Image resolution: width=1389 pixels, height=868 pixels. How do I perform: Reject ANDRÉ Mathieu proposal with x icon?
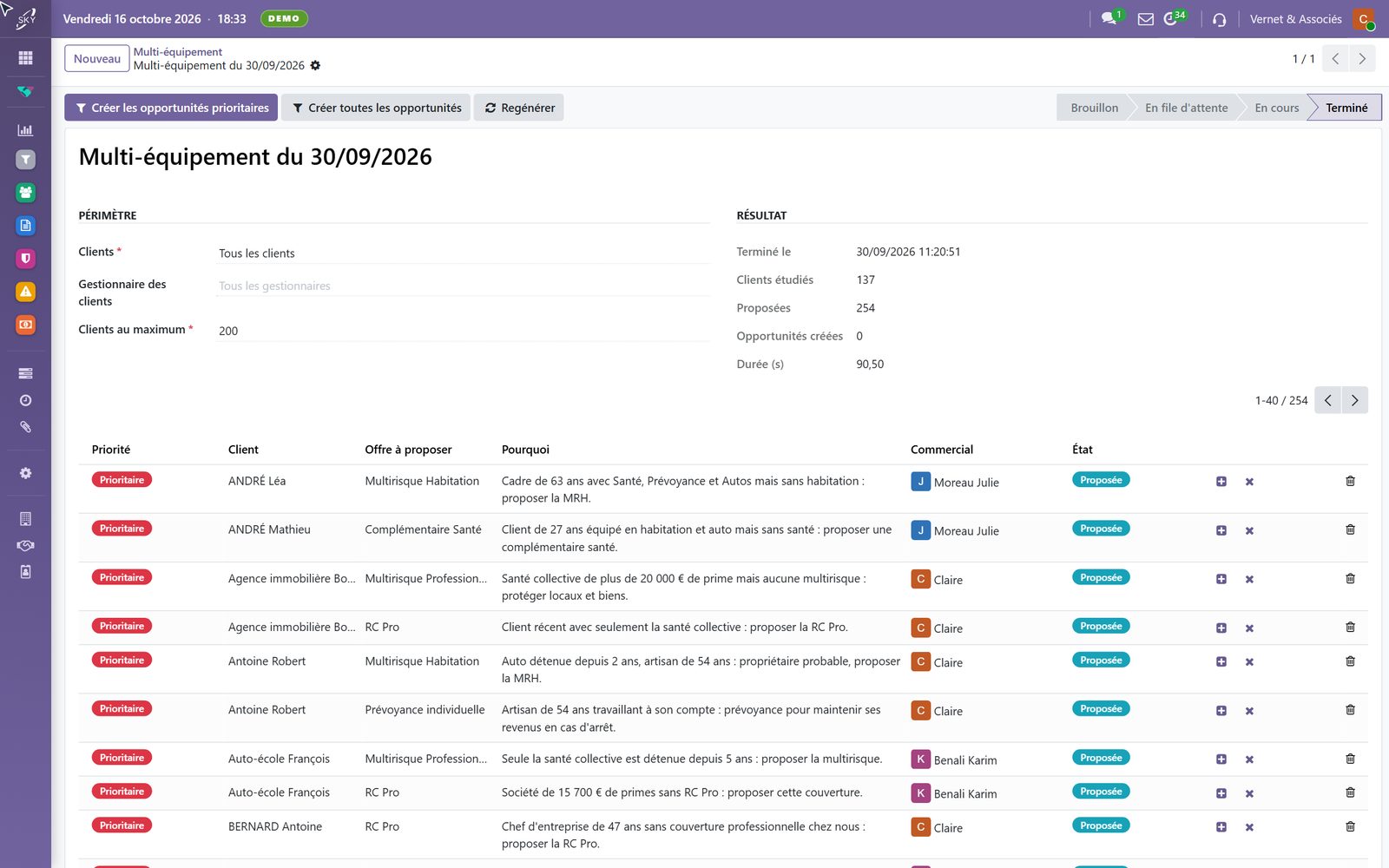tap(1249, 530)
